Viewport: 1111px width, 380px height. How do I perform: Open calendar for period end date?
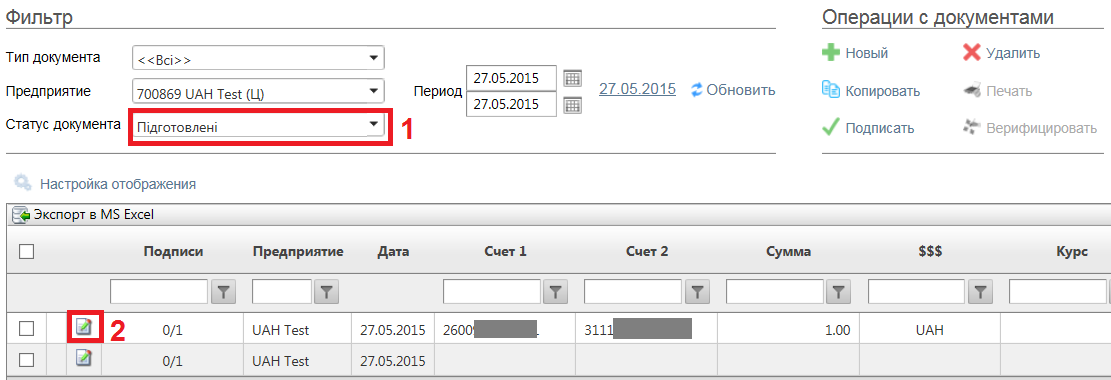pos(573,106)
